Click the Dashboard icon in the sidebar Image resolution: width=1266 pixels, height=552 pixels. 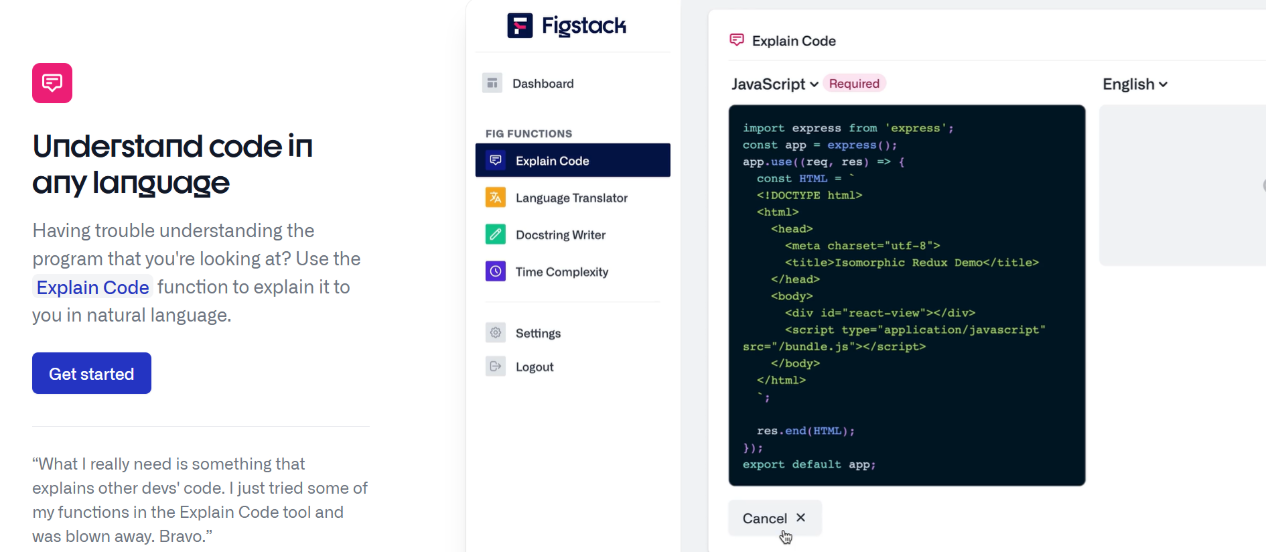[x=492, y=83]
